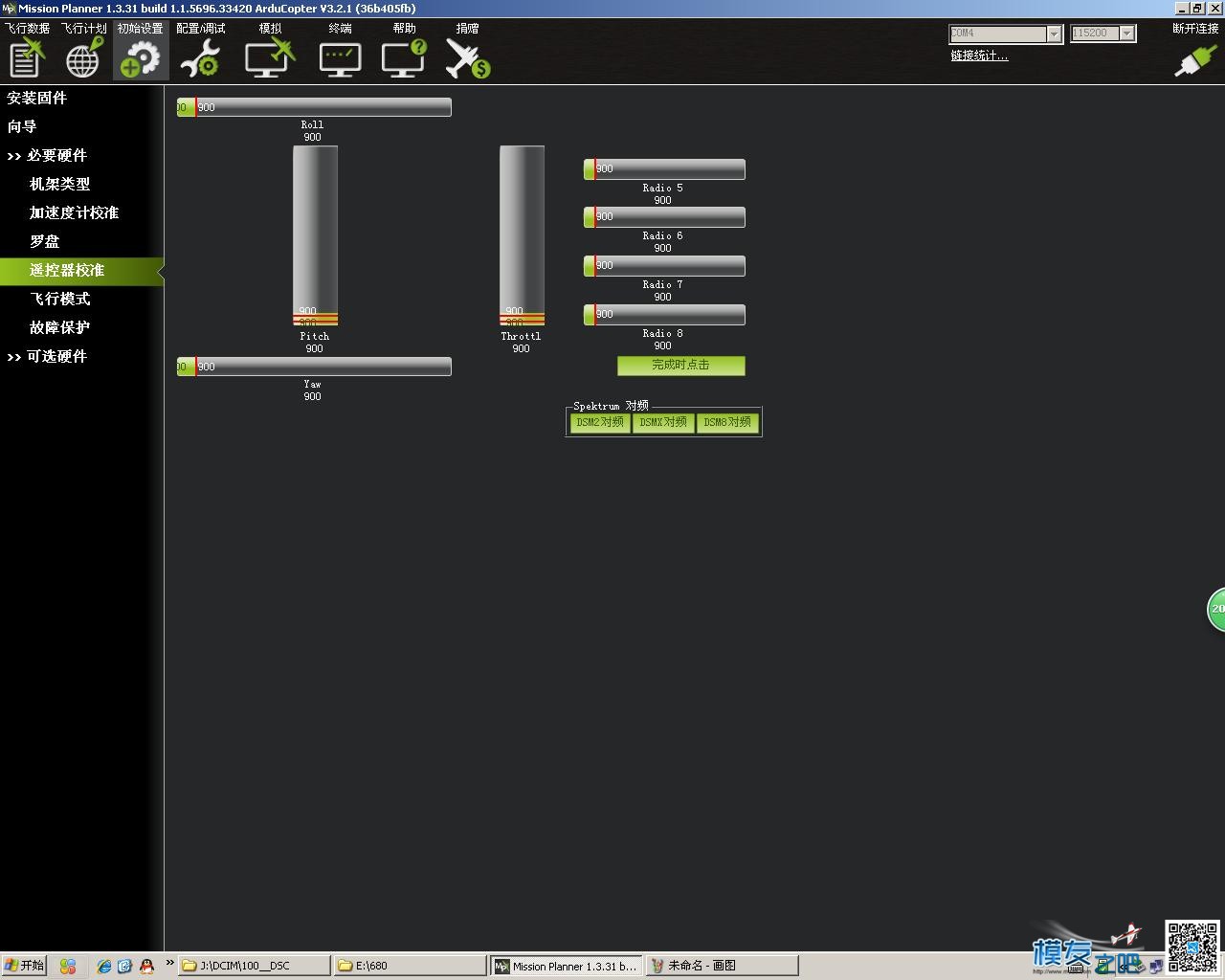Expand the 可选硬件 section

click(47, 356)
